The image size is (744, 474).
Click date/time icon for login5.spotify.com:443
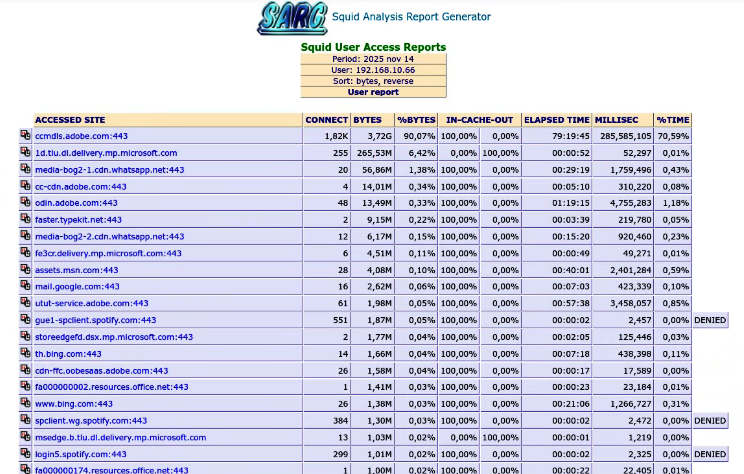(25, 454)
